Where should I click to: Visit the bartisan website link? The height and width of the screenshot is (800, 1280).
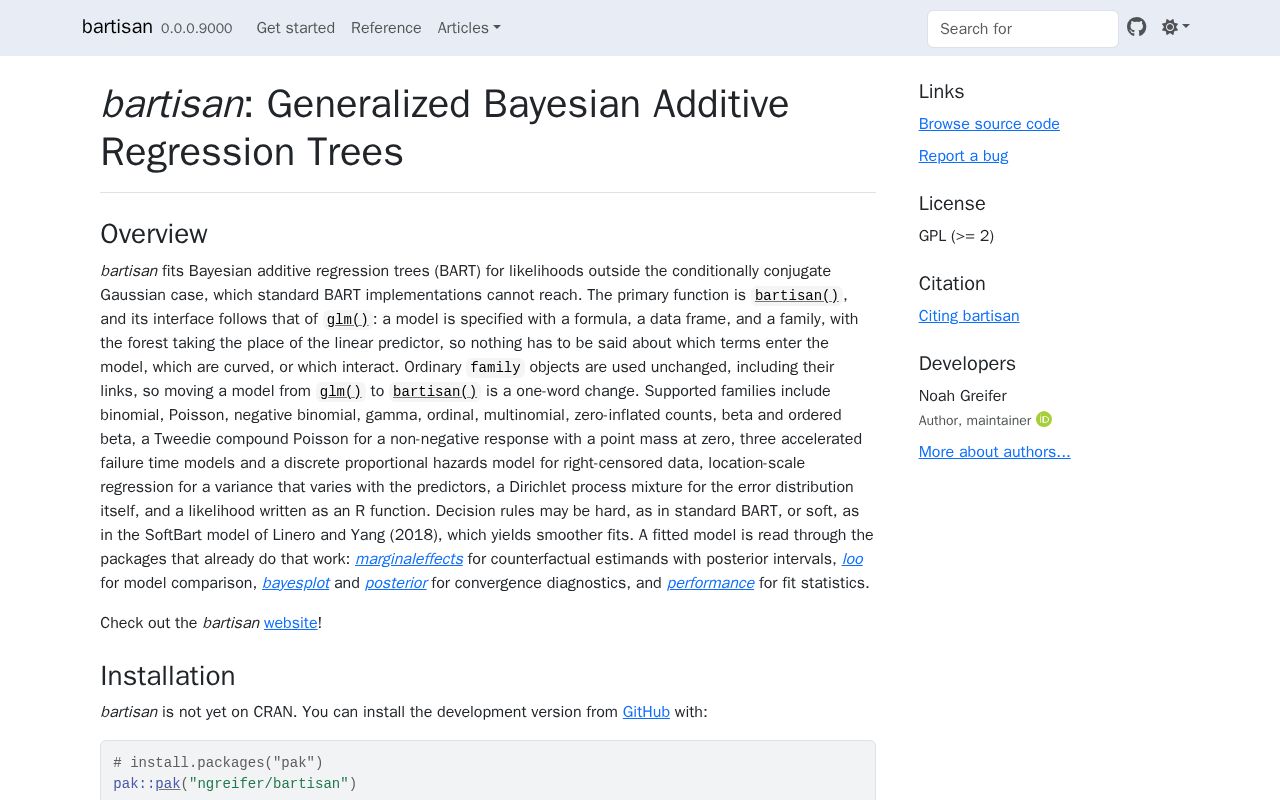(290, 623)
